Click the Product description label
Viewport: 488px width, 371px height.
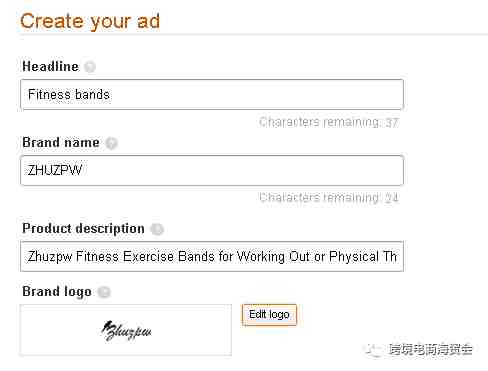coord(83,229)
